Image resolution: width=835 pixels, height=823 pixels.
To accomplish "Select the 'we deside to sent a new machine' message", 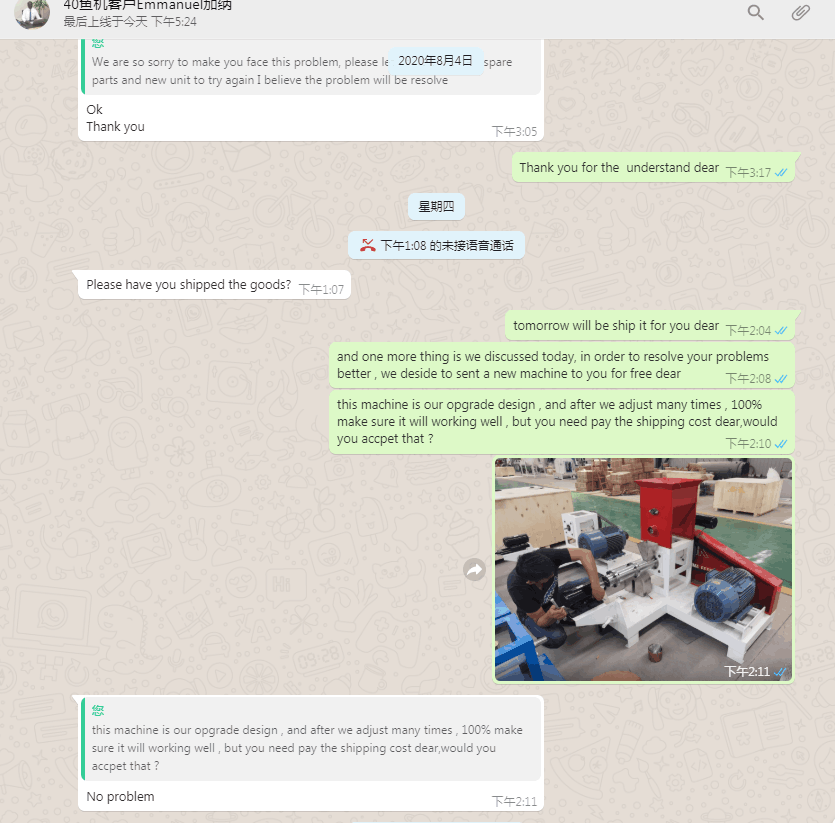I will coord(562,365).
